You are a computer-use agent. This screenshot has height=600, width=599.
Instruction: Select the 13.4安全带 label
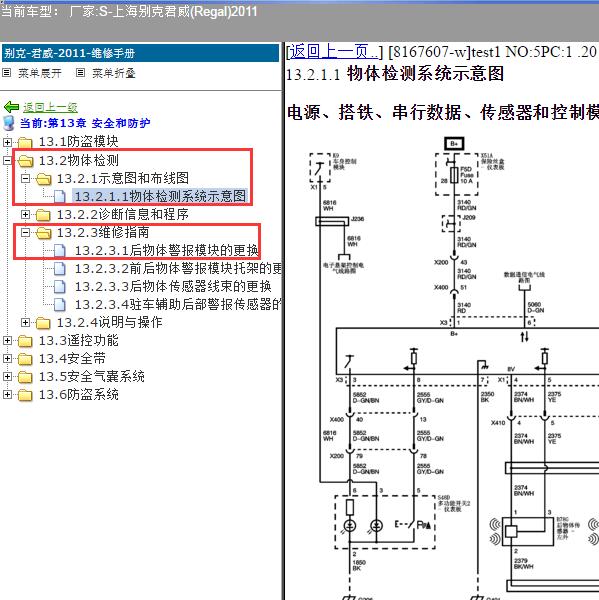pyautogui.click(x=72, y=359)
